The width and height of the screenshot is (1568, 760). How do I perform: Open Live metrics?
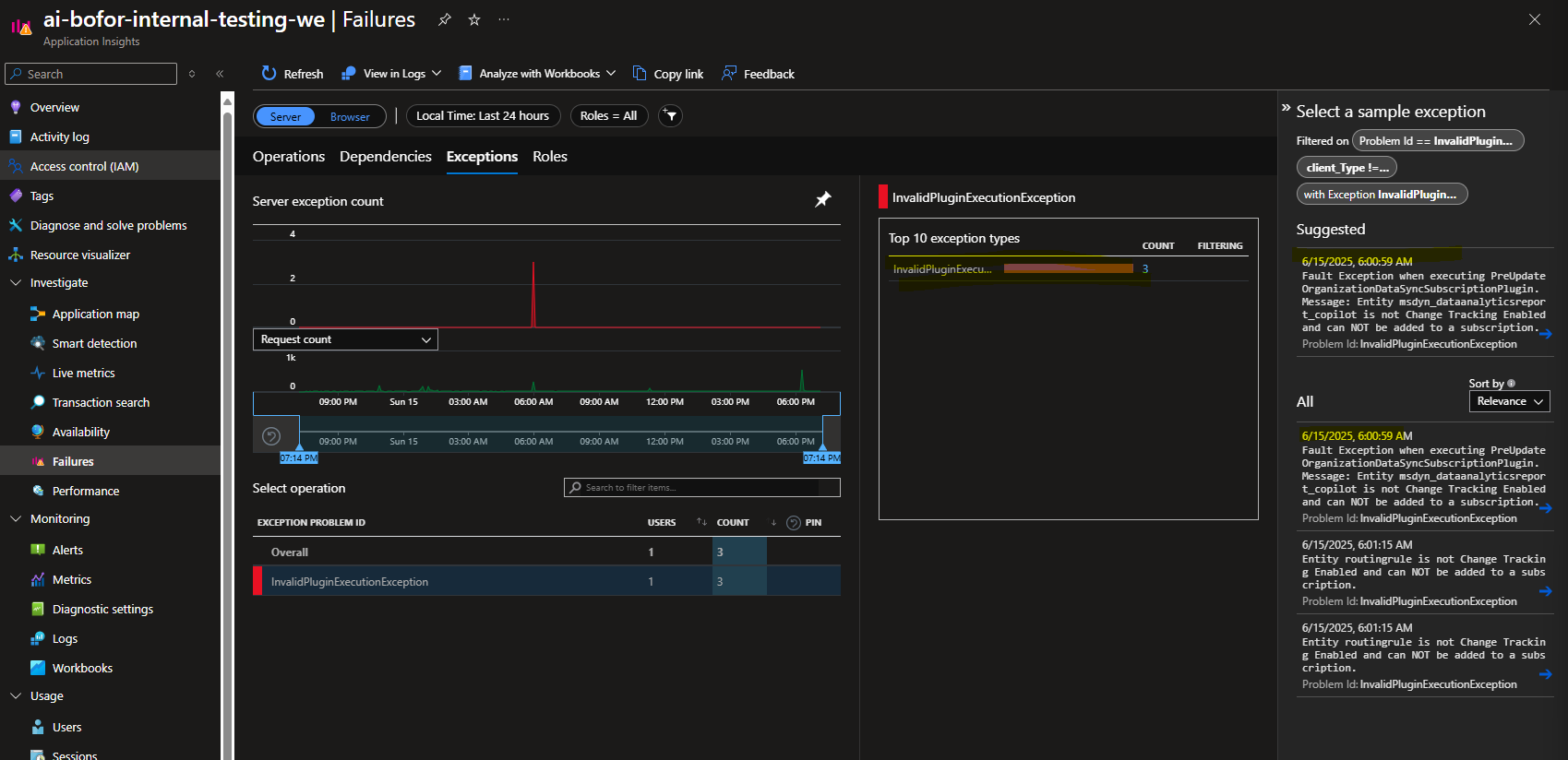83,373
